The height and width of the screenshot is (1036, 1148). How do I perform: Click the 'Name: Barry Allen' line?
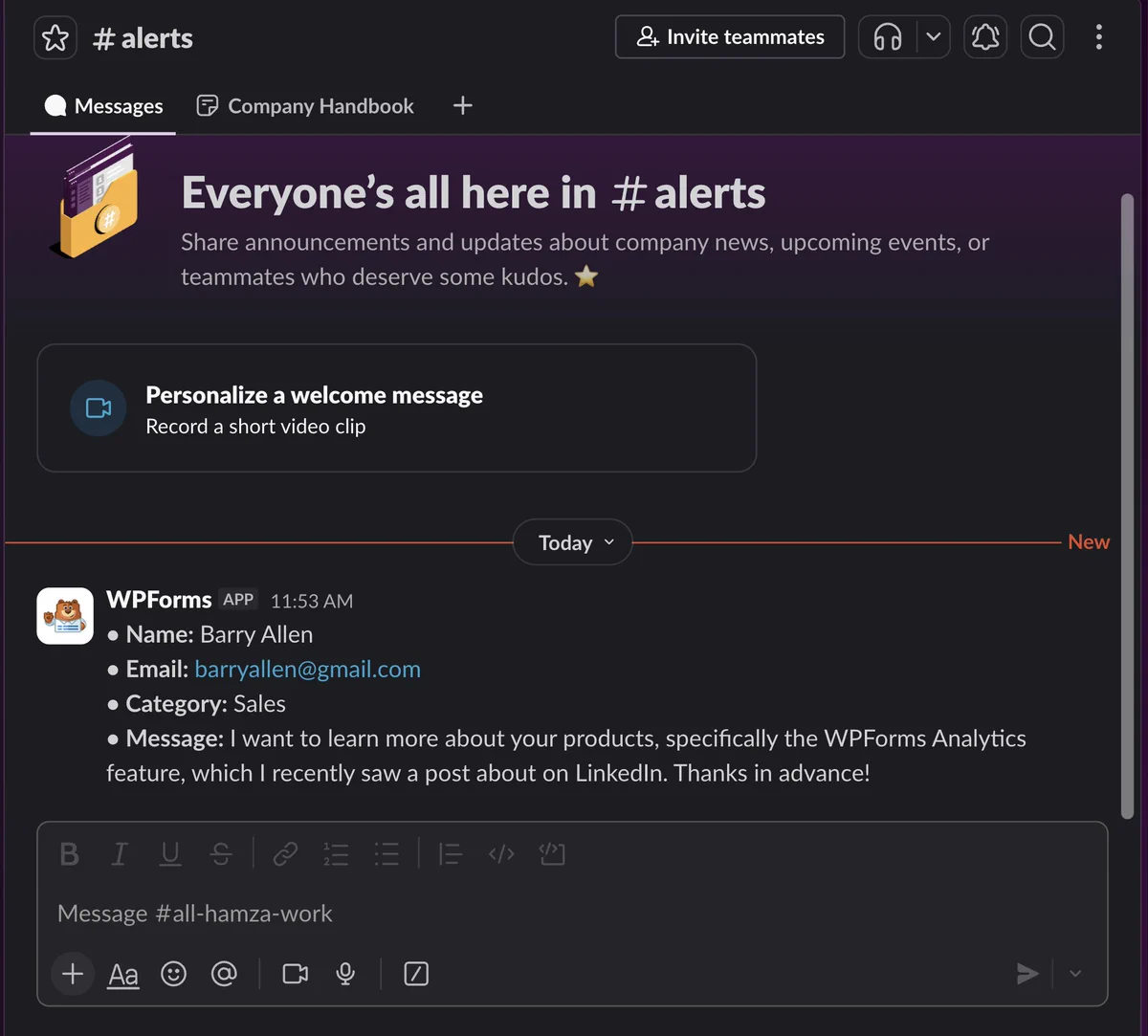click(x=210, y=634)
